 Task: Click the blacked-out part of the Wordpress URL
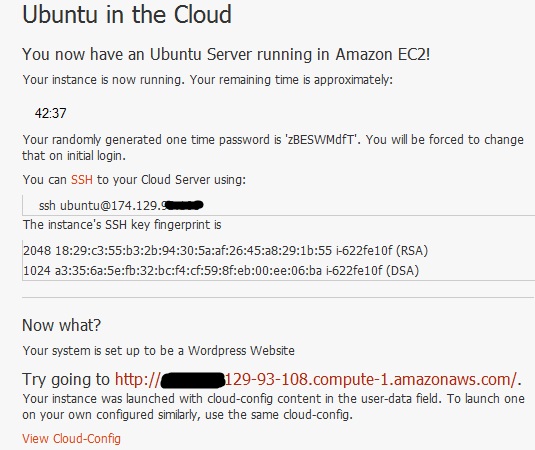click(x=192, y=381)
